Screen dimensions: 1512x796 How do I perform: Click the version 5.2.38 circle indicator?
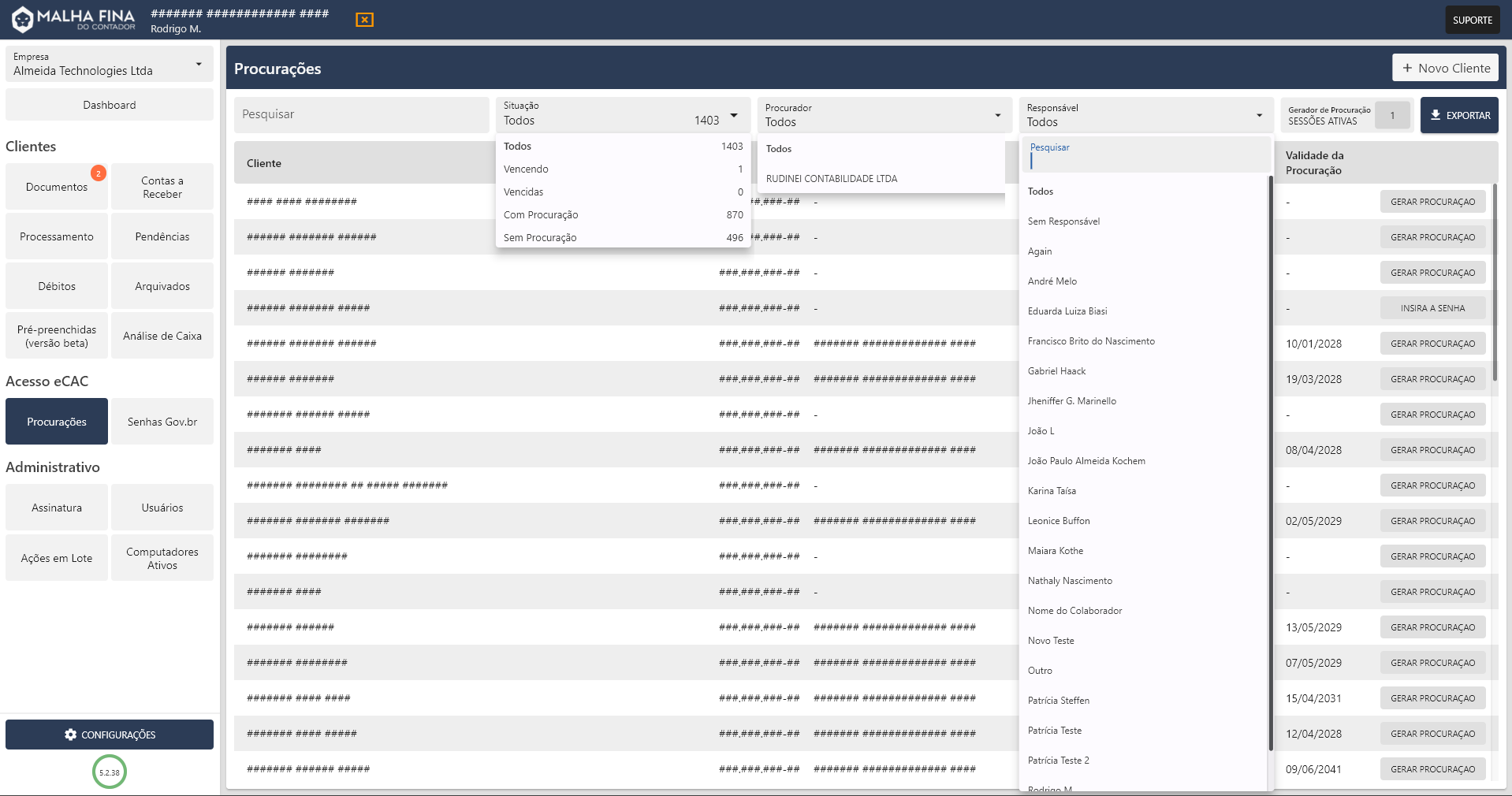click(x=110, y=772)
